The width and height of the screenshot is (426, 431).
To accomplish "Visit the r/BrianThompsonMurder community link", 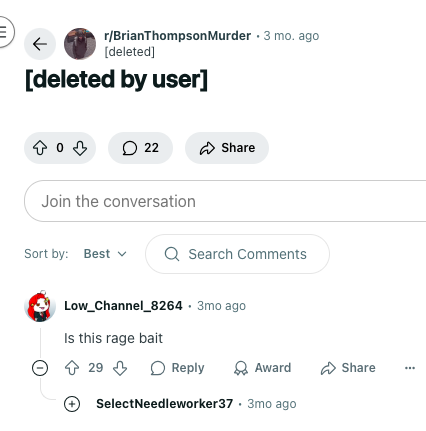I will click(x=177, y=36).
